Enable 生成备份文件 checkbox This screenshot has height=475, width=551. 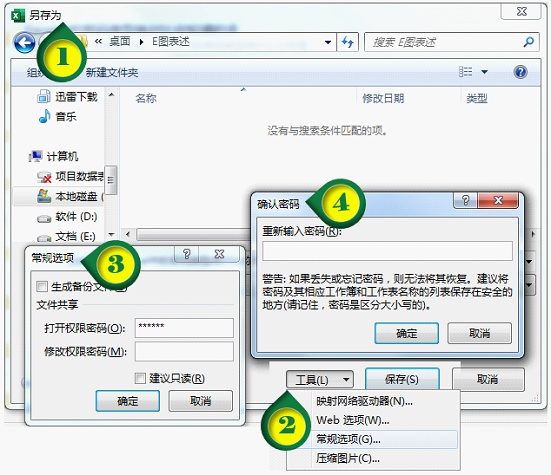click(x=42, y=287)
